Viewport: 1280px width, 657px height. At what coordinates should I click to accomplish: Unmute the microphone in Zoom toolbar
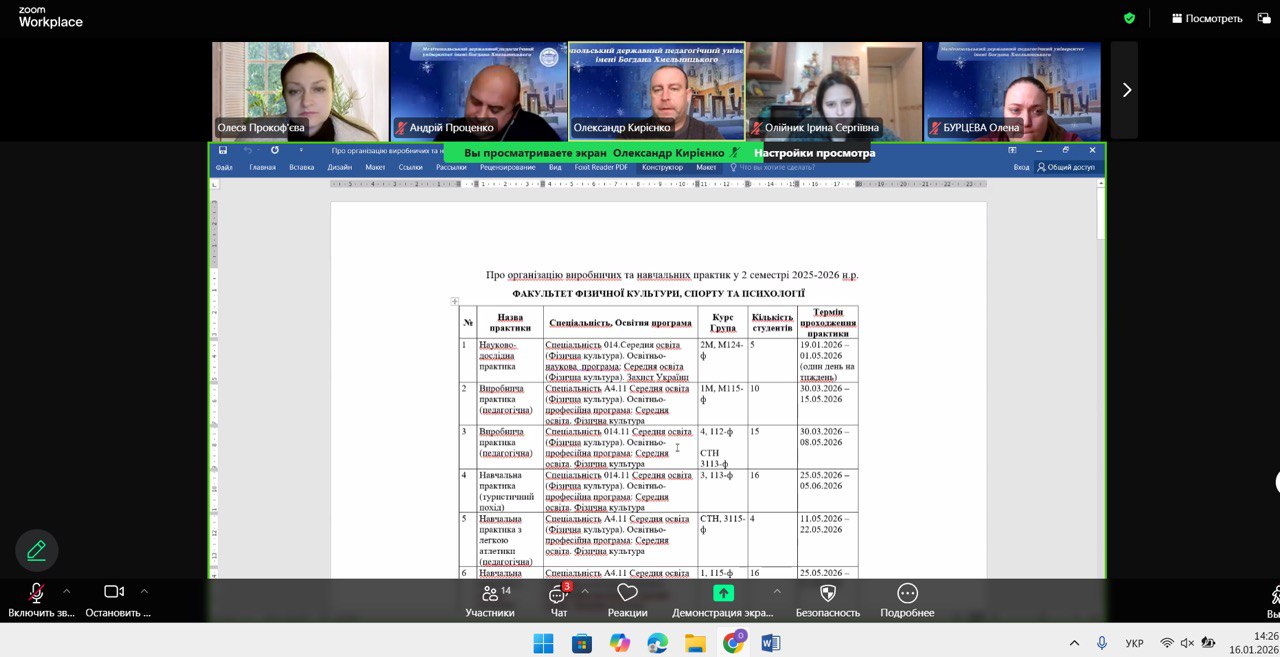click(x=36, y=593)
